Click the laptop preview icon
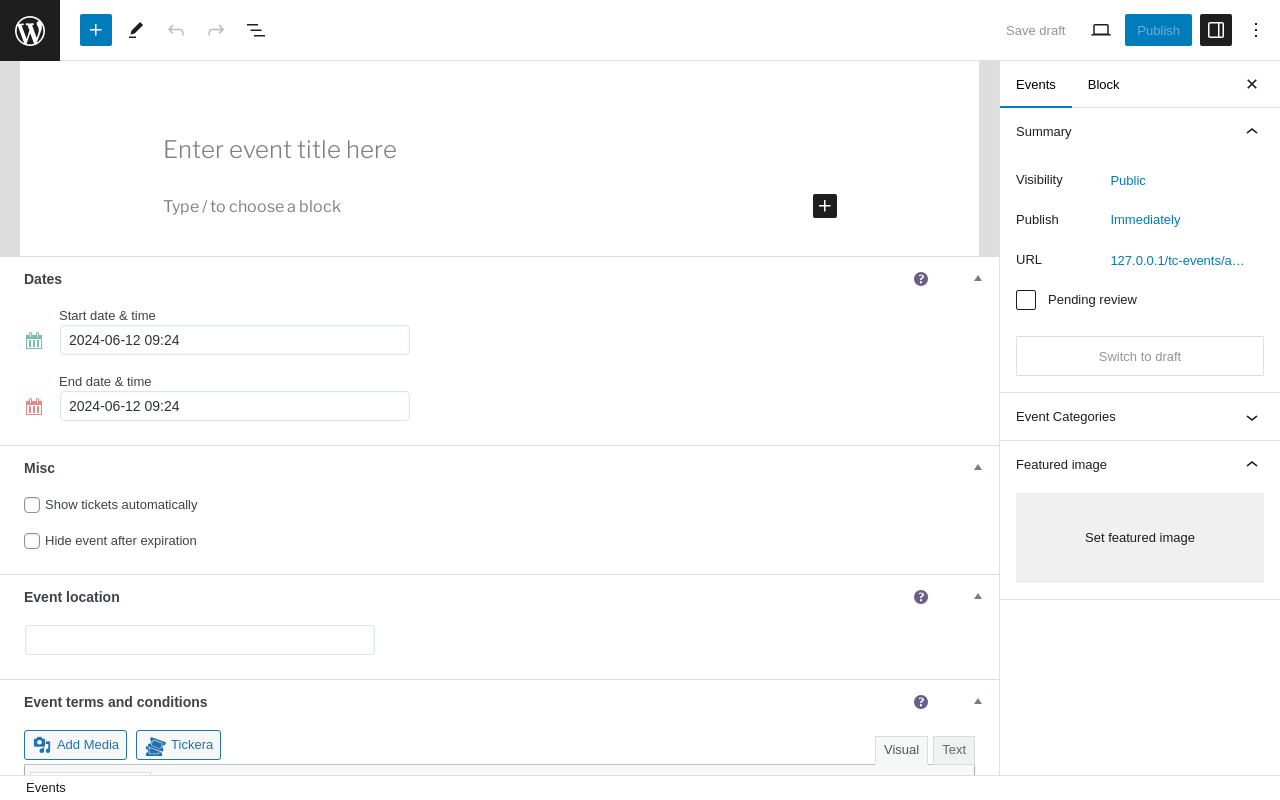 click(x=1101, y=30)
